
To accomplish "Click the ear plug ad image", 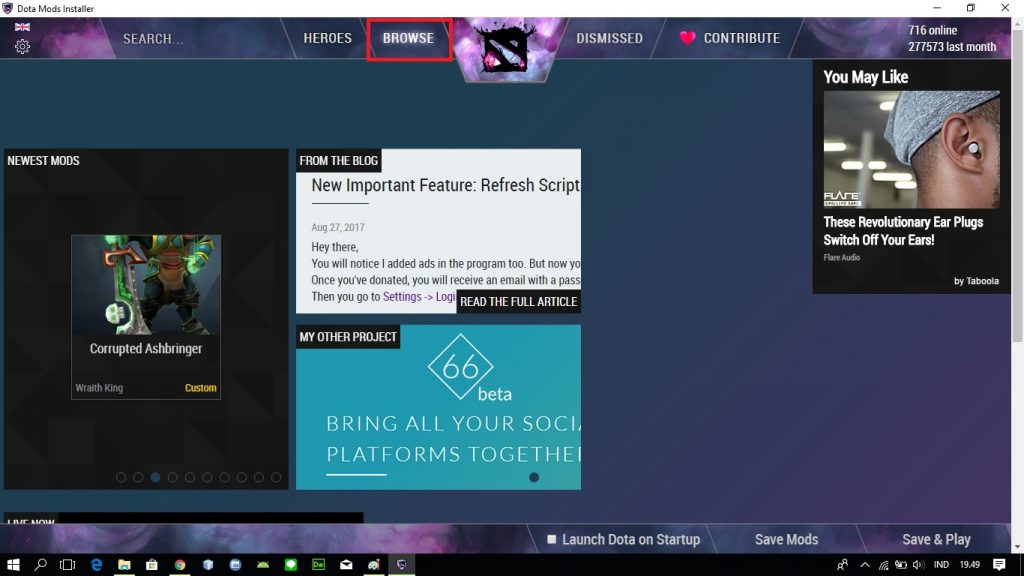I will [911, 150].
